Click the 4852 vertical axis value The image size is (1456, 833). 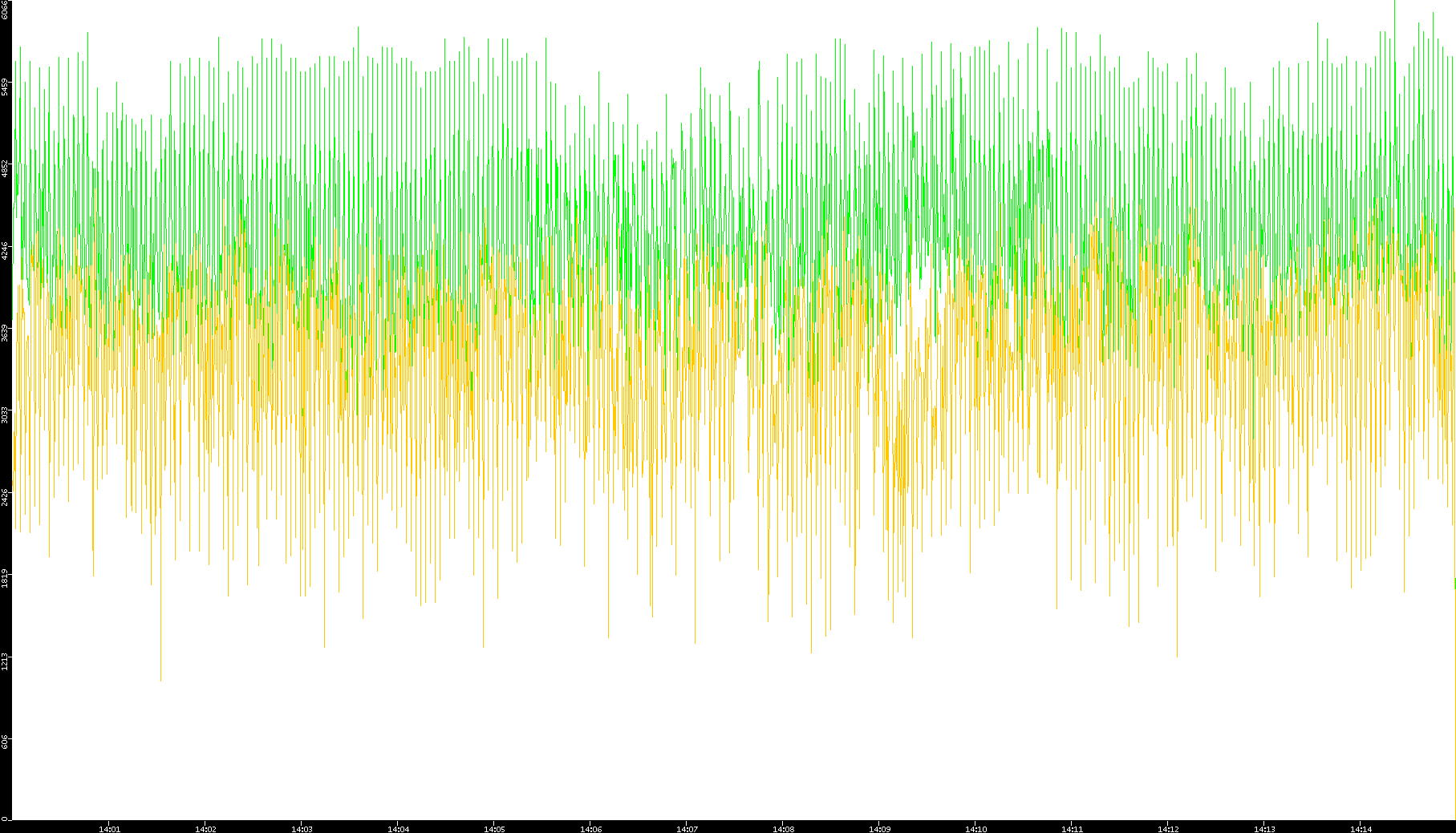point(5,168)
